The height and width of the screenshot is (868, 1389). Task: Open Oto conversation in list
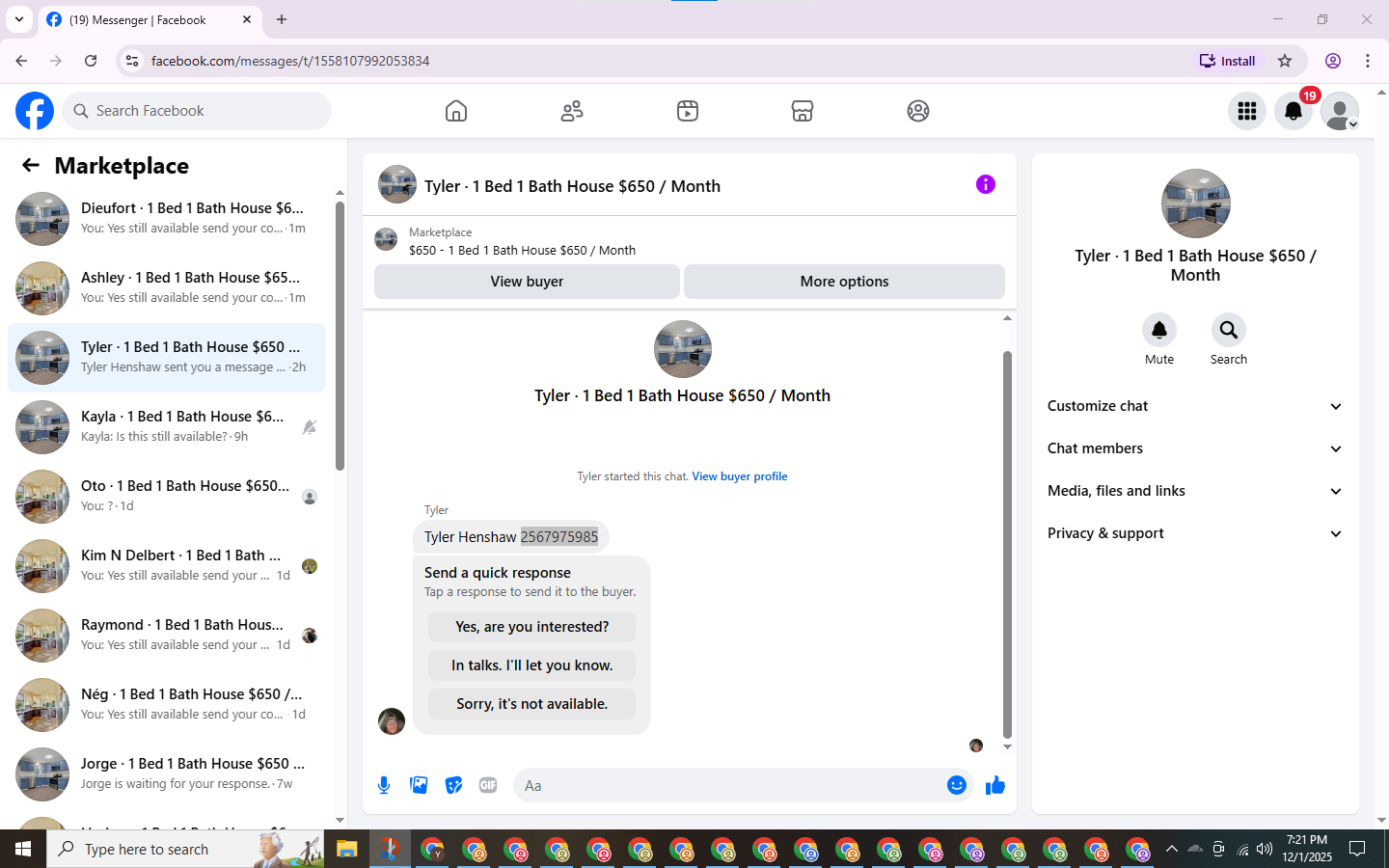(166, 497)
